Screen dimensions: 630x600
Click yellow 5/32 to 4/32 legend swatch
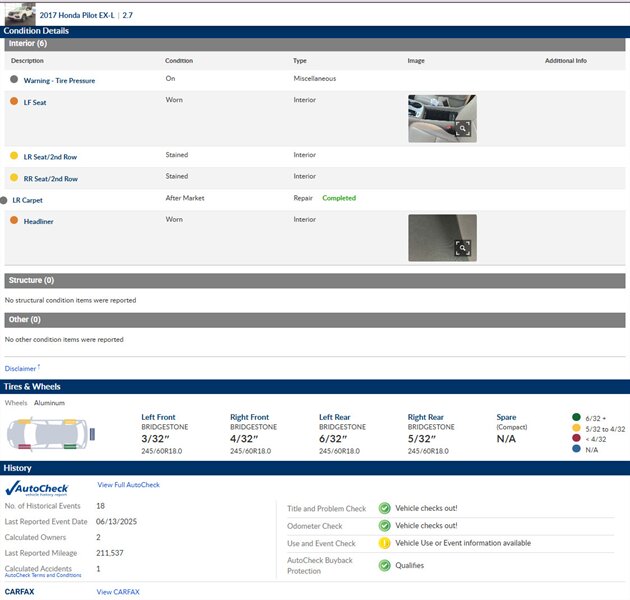[576, 428]
